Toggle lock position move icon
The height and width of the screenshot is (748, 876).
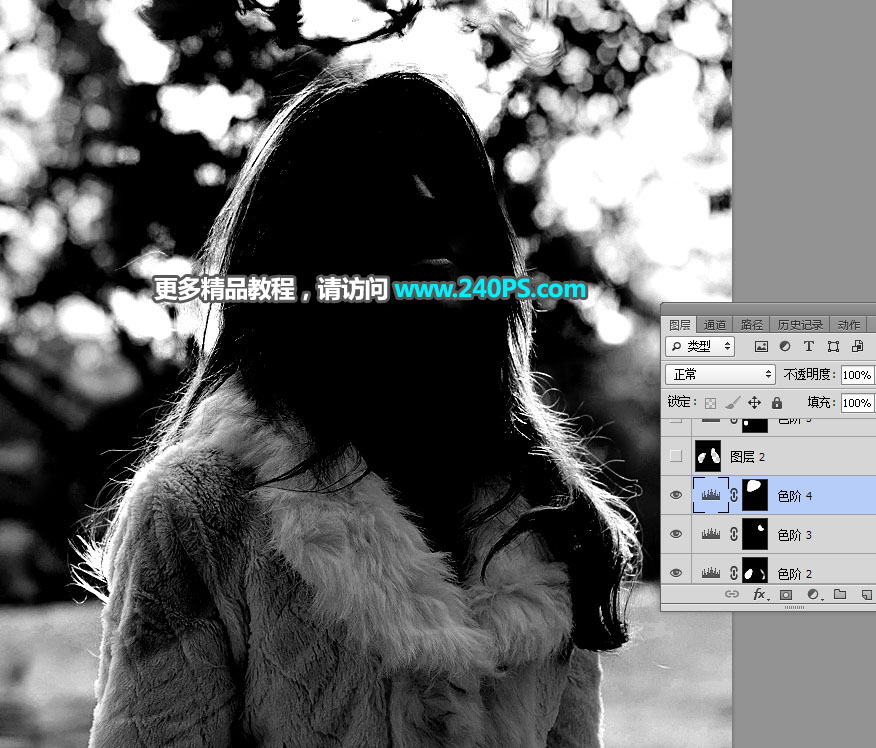tap(754, 402)
